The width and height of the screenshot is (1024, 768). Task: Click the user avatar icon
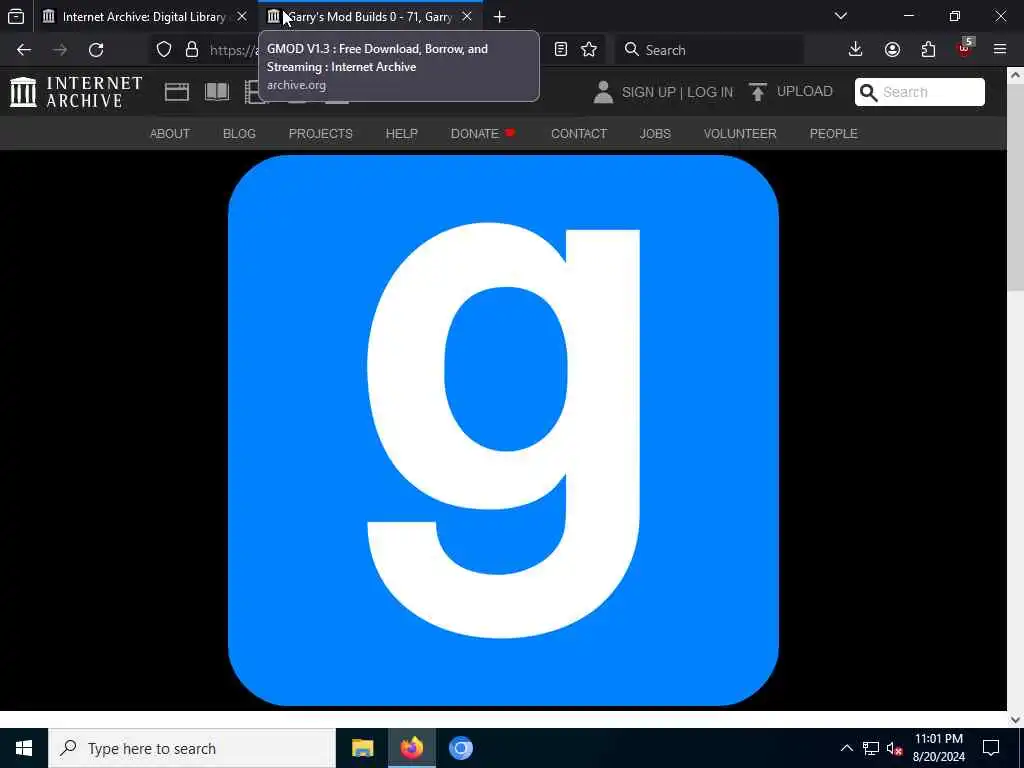pyautogui.click(x=603, y=92)
